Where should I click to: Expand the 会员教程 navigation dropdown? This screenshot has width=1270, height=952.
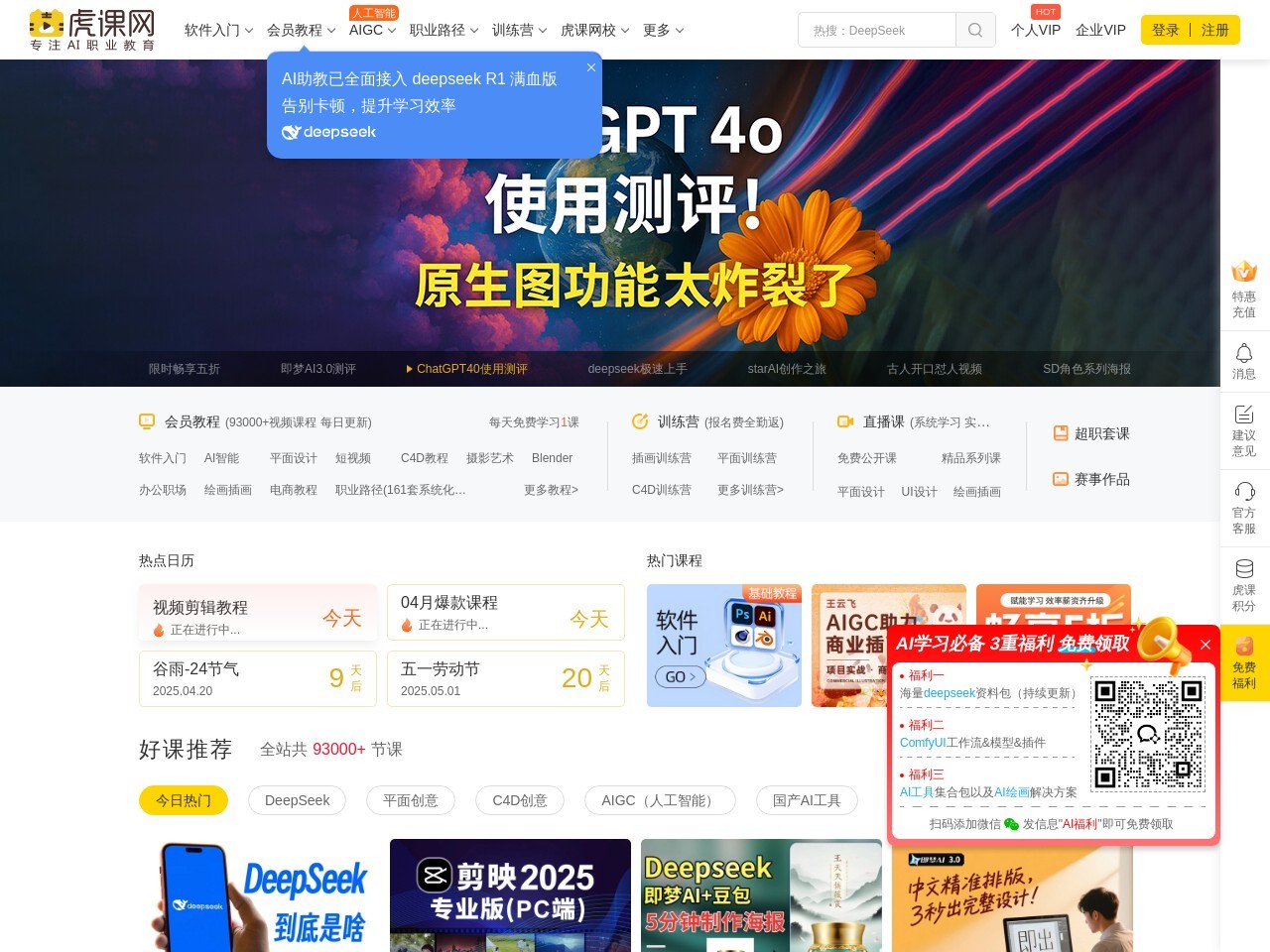pyautogui.click(x=301, y=31)
